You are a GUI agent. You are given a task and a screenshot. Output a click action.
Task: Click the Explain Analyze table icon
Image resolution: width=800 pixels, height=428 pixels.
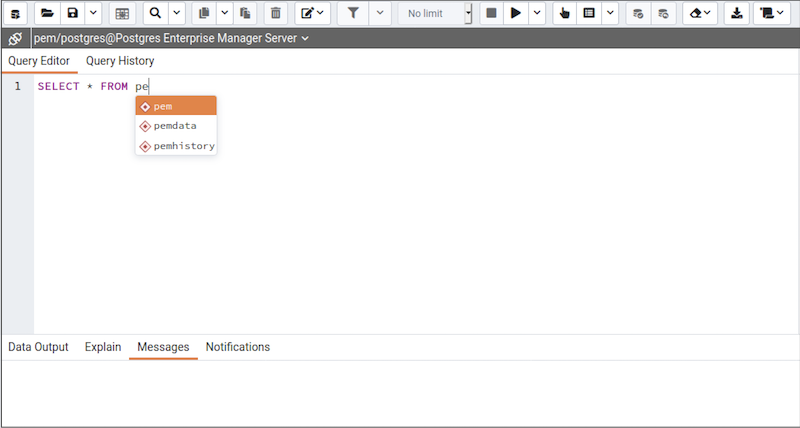[589, 14]
